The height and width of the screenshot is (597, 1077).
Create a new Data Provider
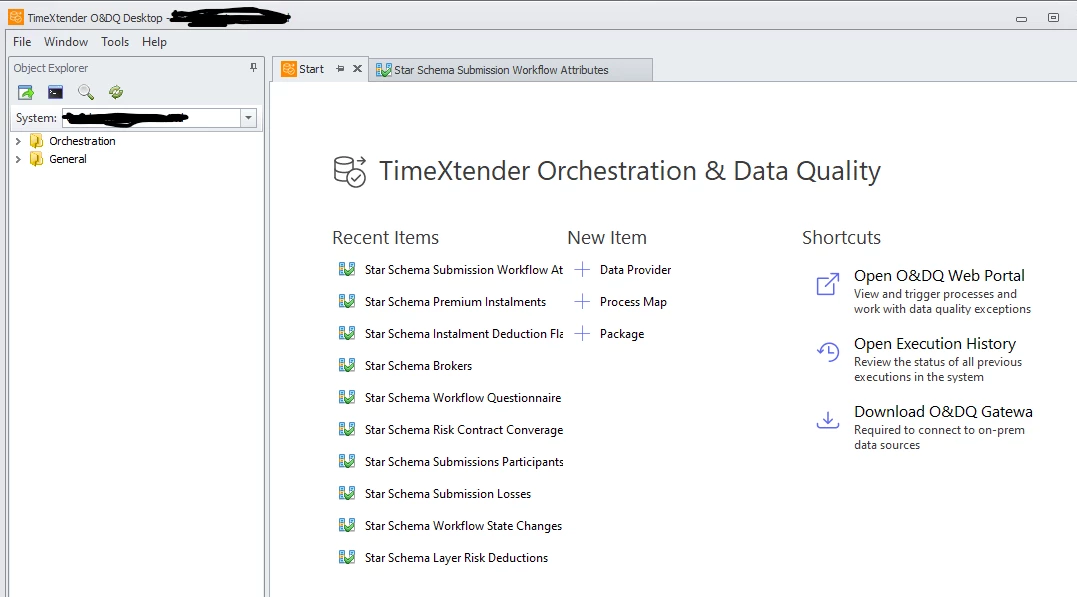635,270
